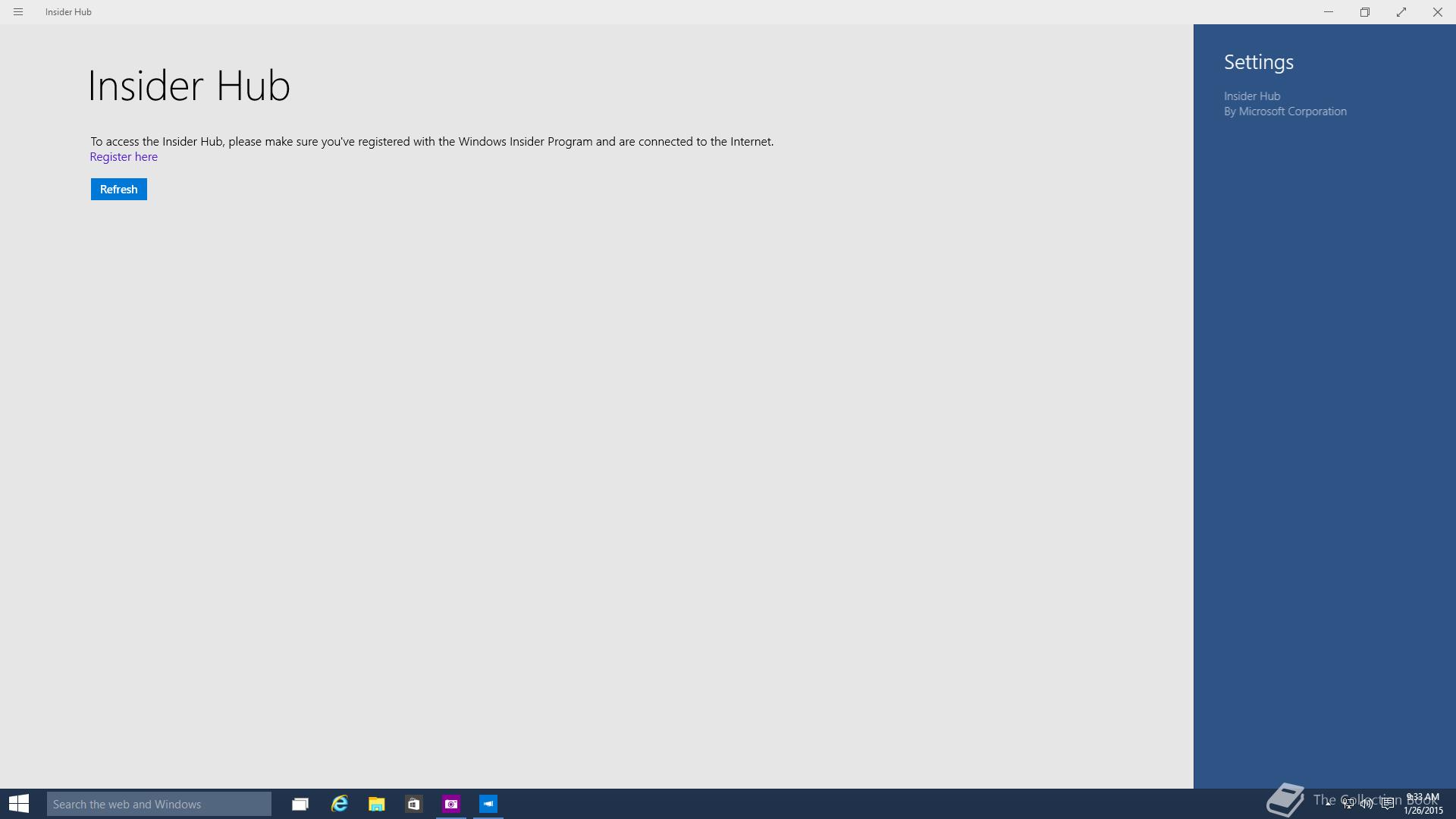Open the notifications action center icon
The height and width of the screenshot is (819, 1456).
[1387, 804]
